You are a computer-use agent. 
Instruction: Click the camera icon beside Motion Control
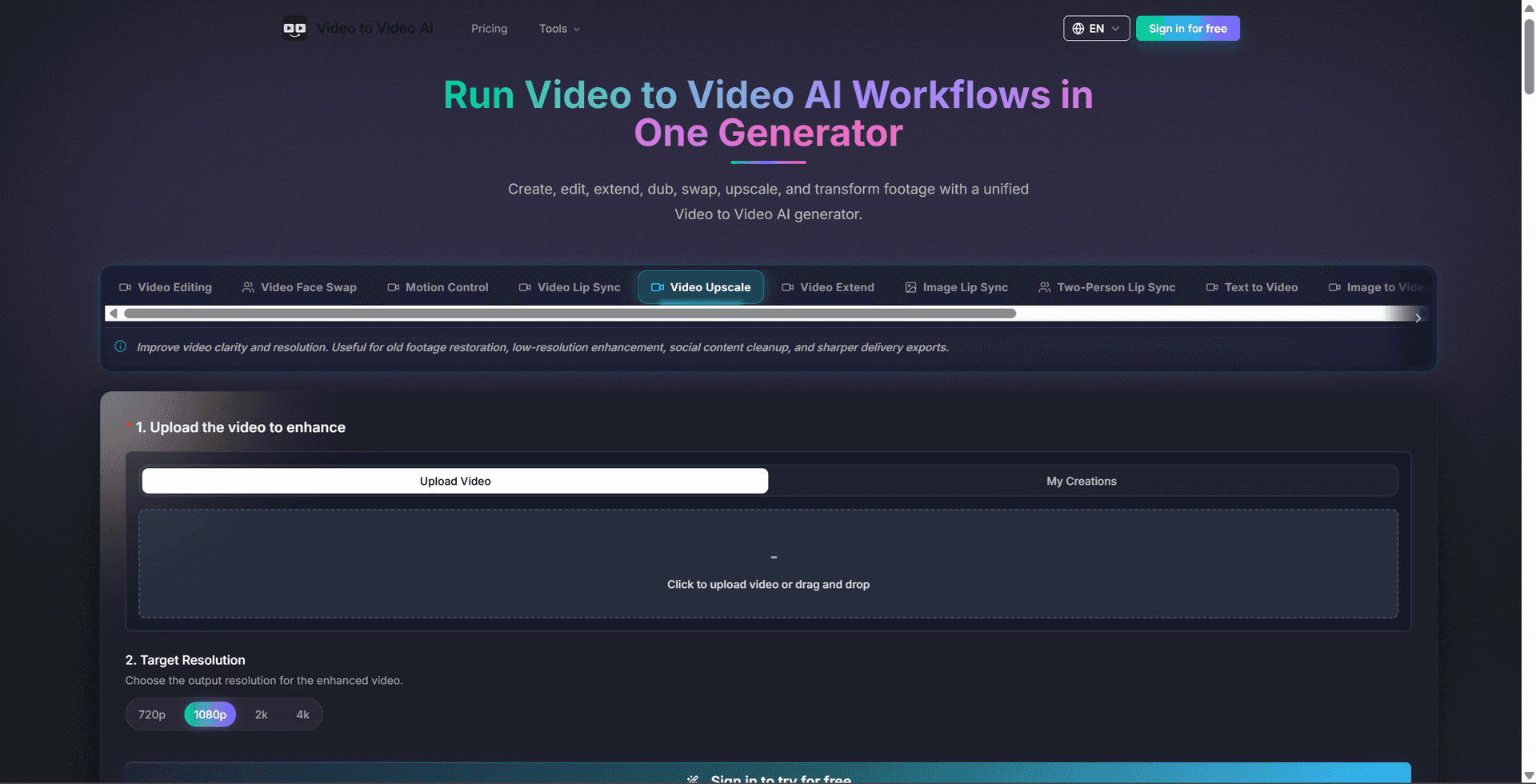(394, 287)
